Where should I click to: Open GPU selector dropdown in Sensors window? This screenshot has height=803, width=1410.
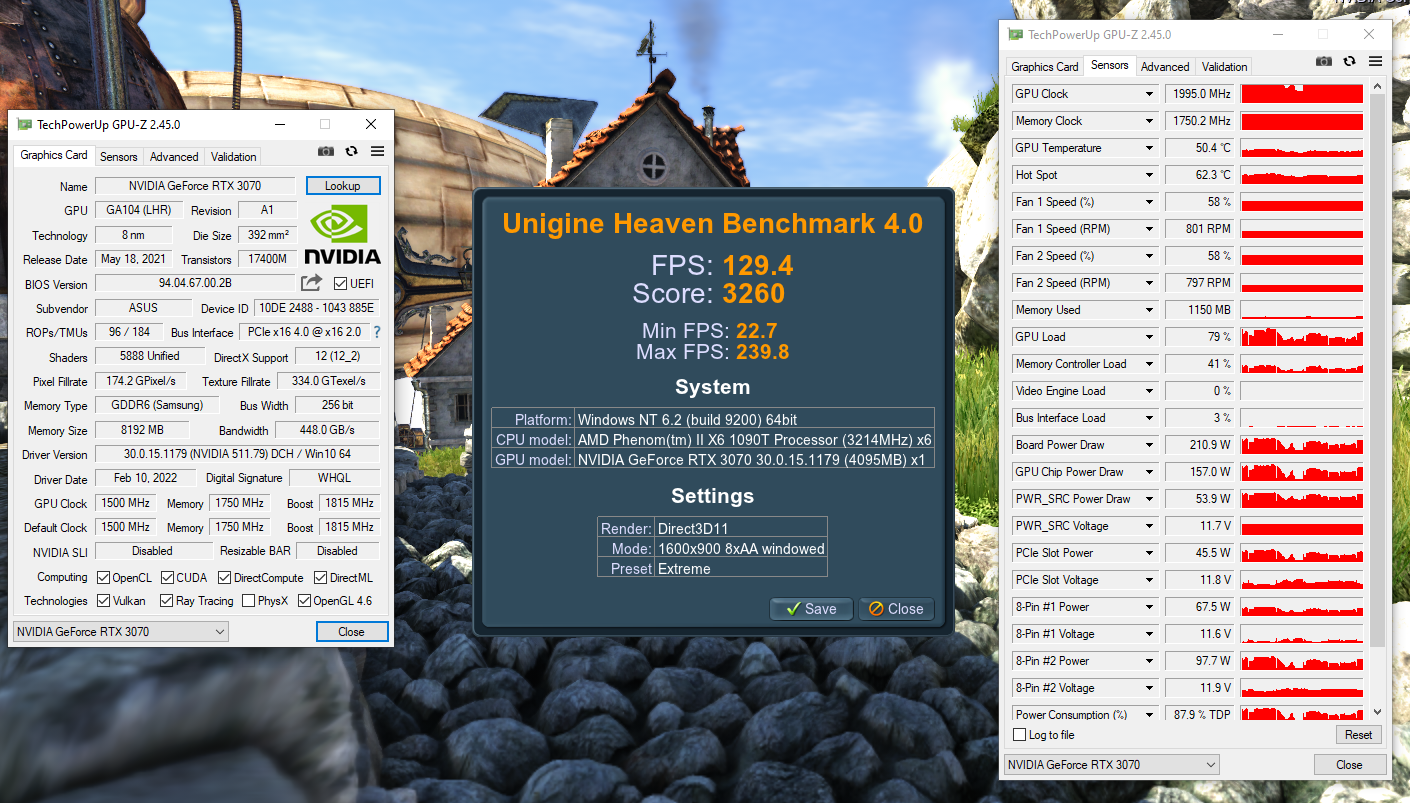click(1111, 765)
